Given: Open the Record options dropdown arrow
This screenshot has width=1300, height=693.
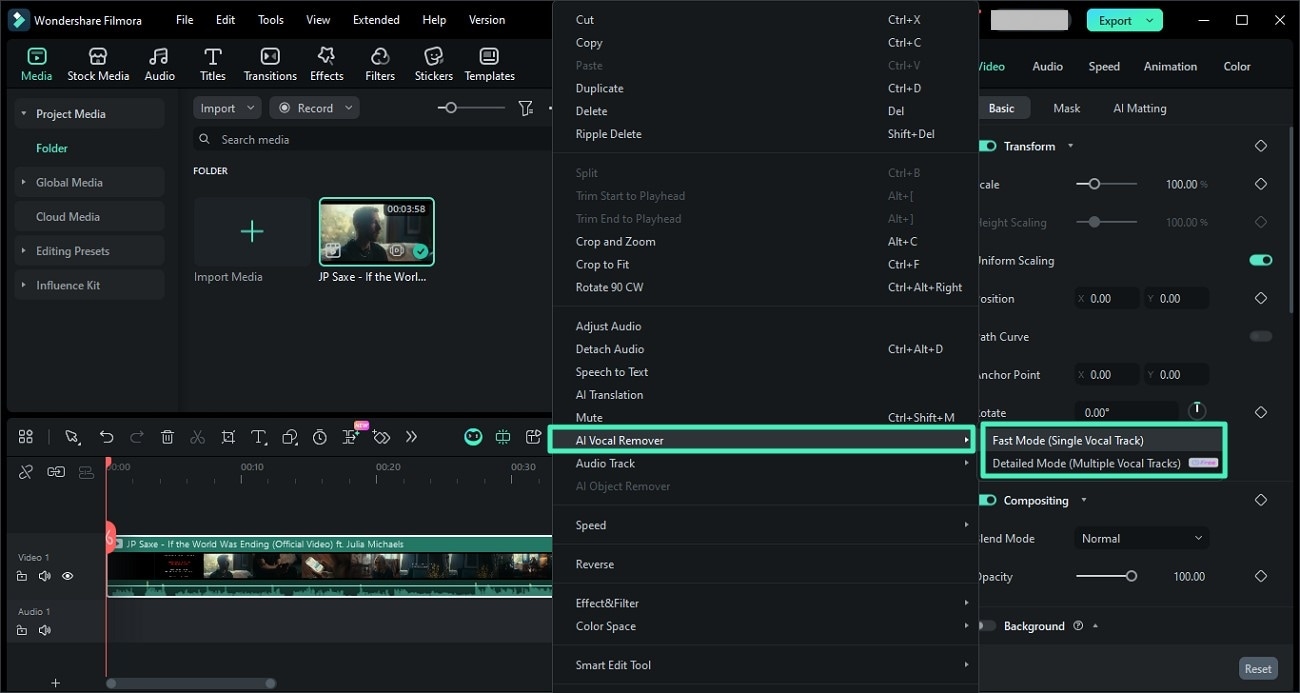Looking at the screenshot, I should click(347, 107).
